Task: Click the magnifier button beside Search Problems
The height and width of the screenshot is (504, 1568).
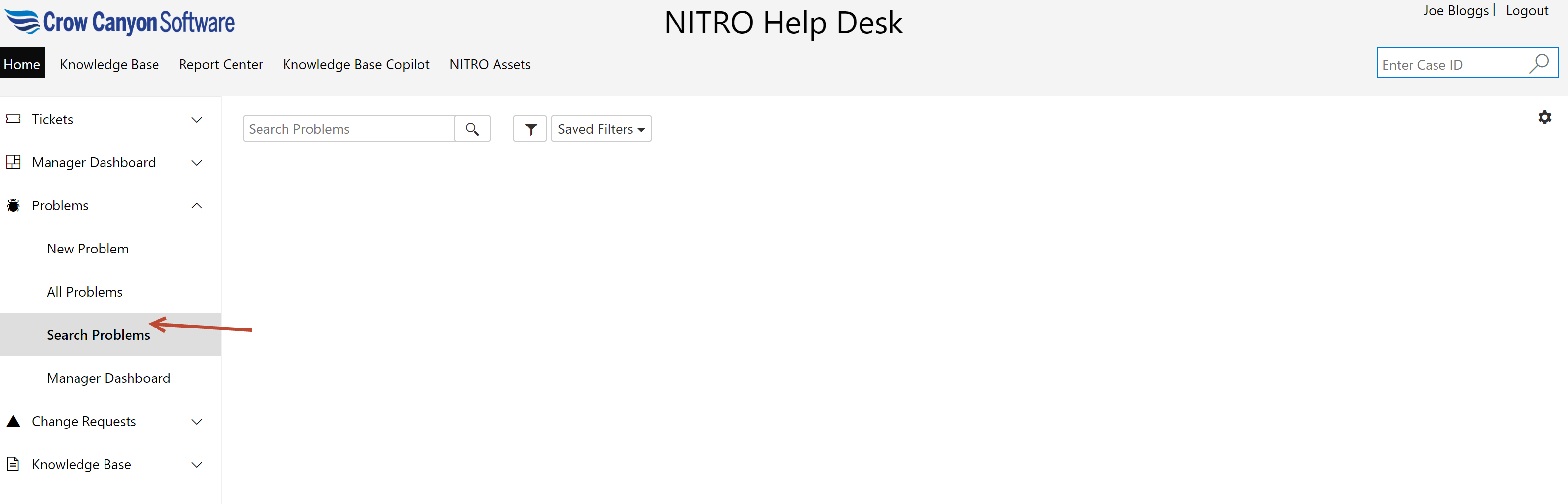Action: click(472, 129)
